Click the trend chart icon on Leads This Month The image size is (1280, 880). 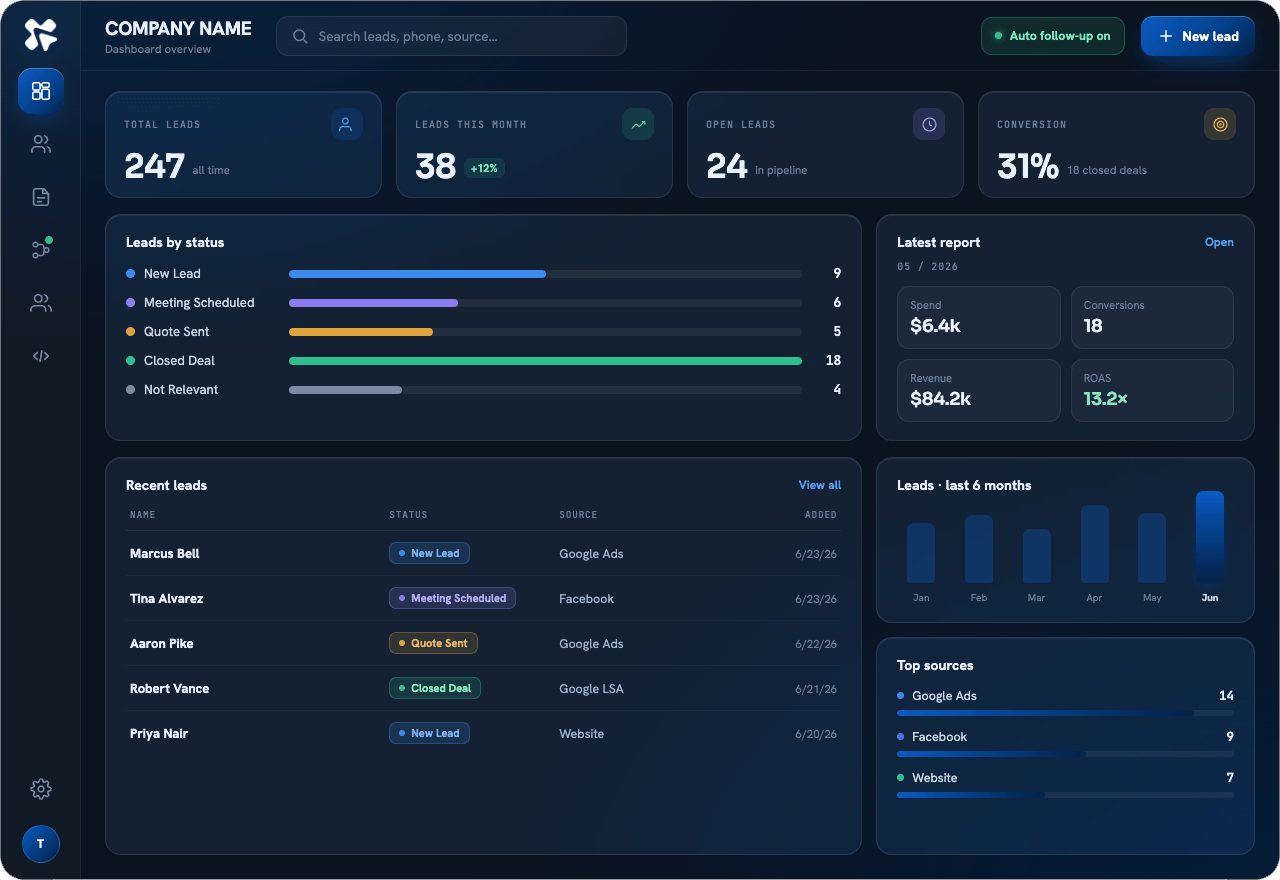638,124
